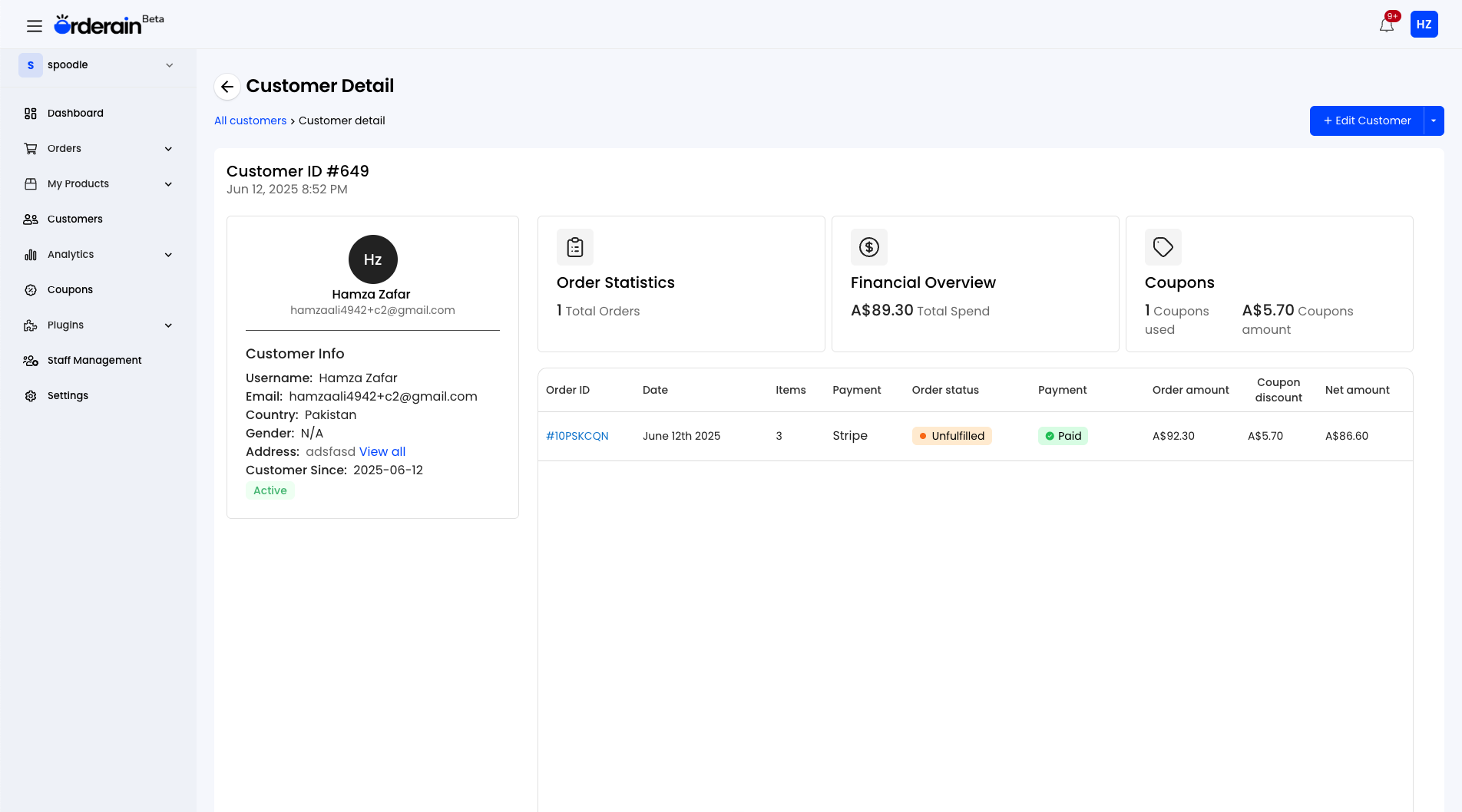
Task: Click the Coupons tag icon on card
Action: tap(1163, 247)
